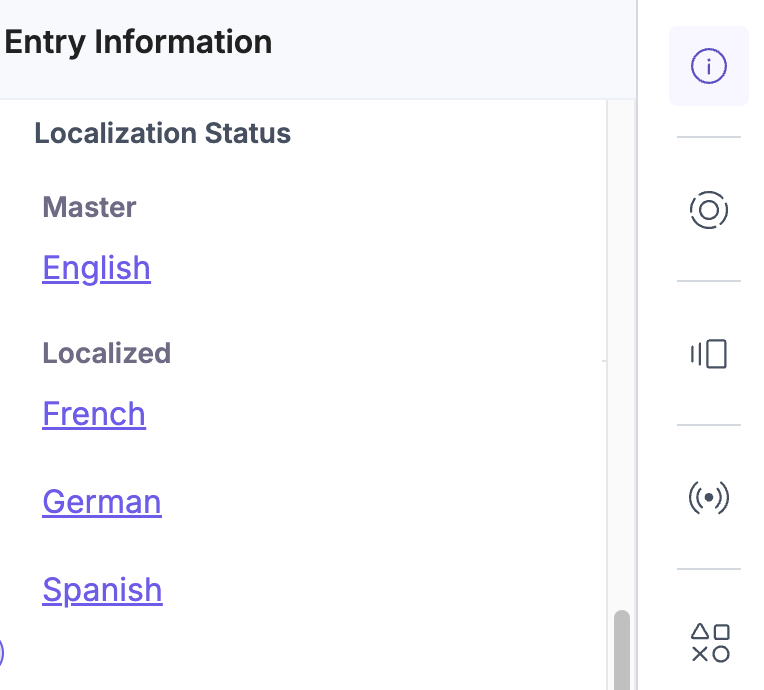The width and height of the screenshot is (764, 690).
Task: Open the device preview sidebar icon
Action: [708, 354]
